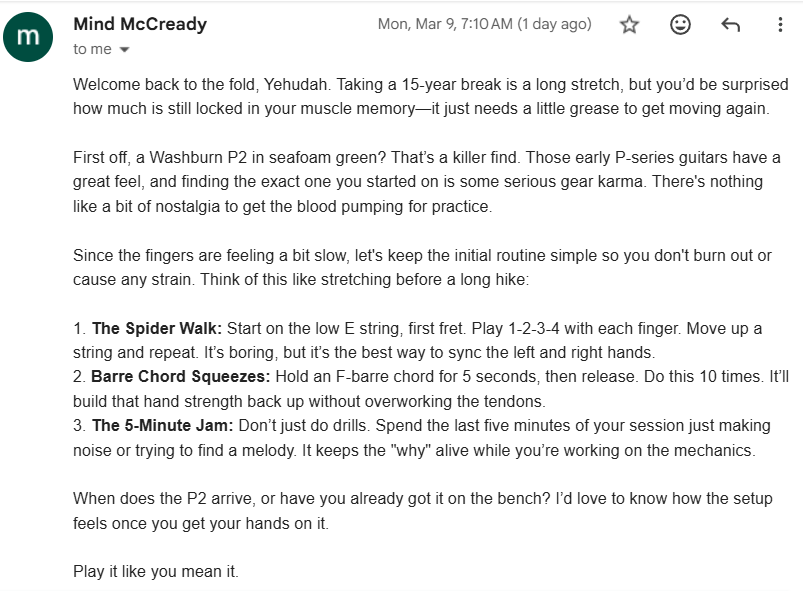Expand recipient details arrow beside "to me"

click(x=125, y=49)
